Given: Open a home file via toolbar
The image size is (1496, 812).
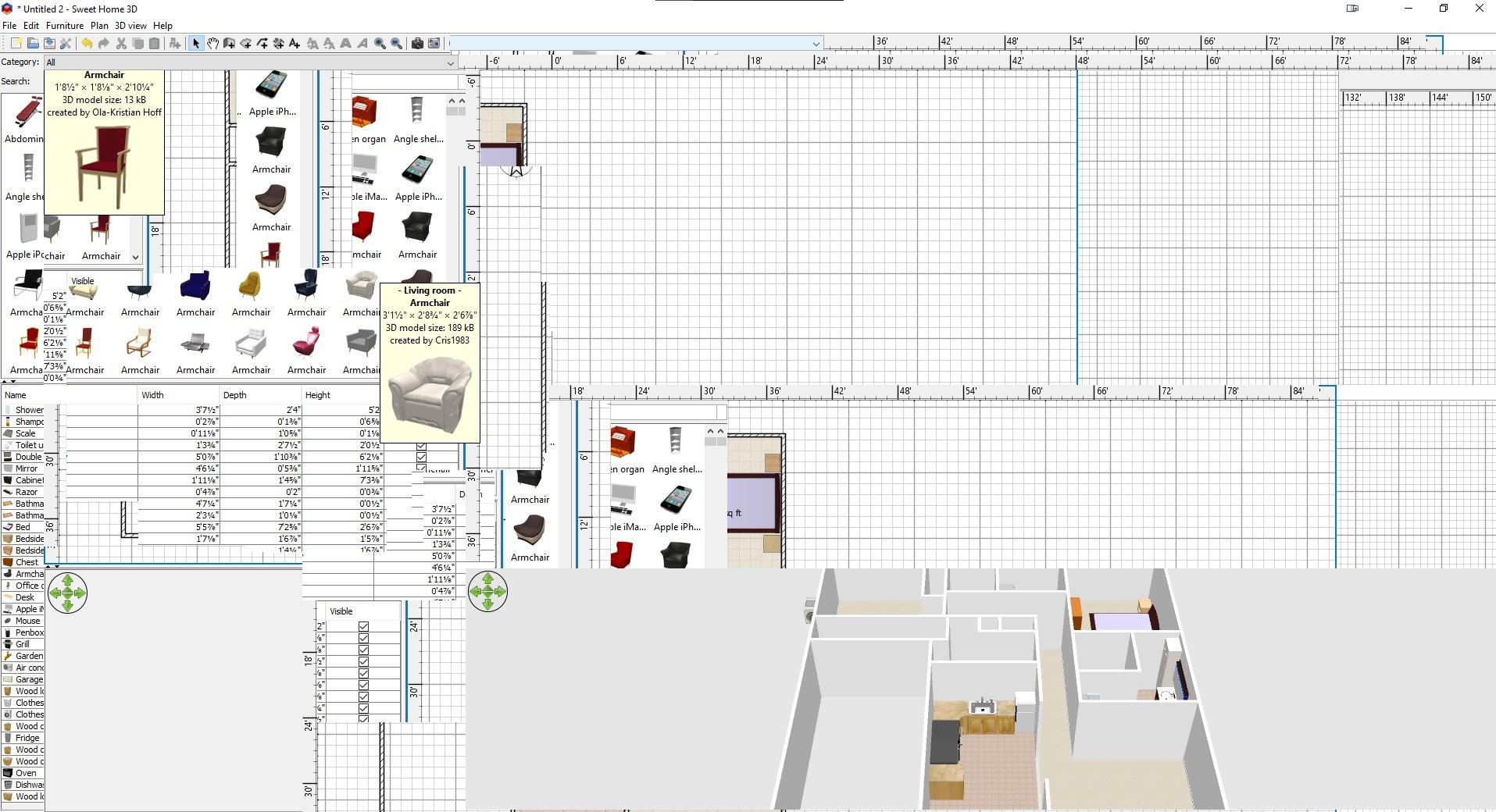Looking at the screenshot, I should pyautogui.click(x=33, y=44).
